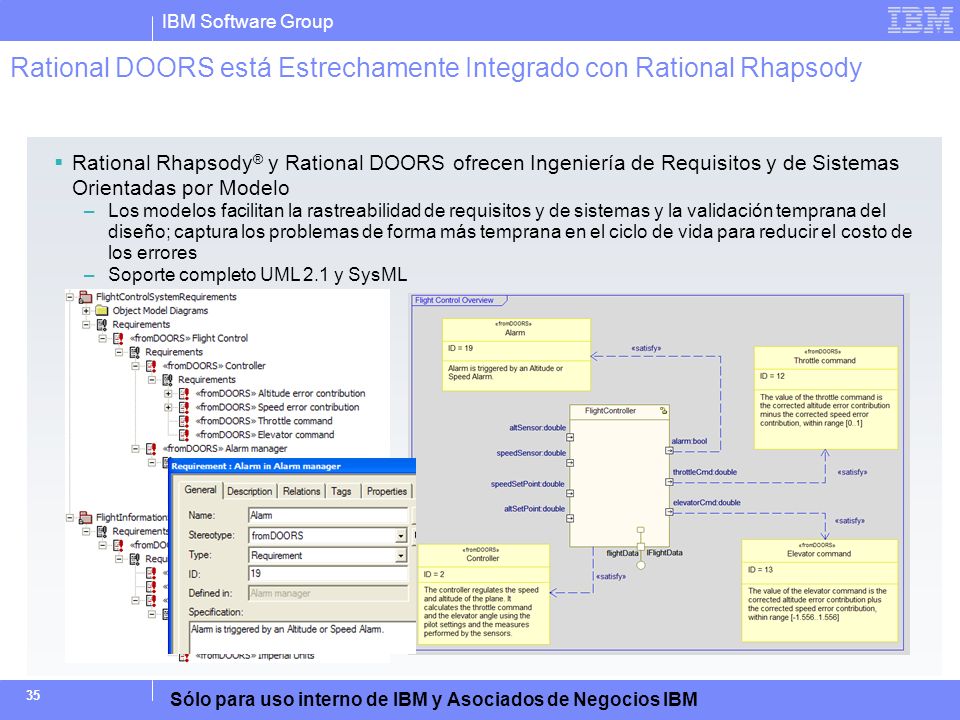Expand Altitude error contribution node
Image resolution: width=960 pixels, height=720 pixels.
[168, 394]
